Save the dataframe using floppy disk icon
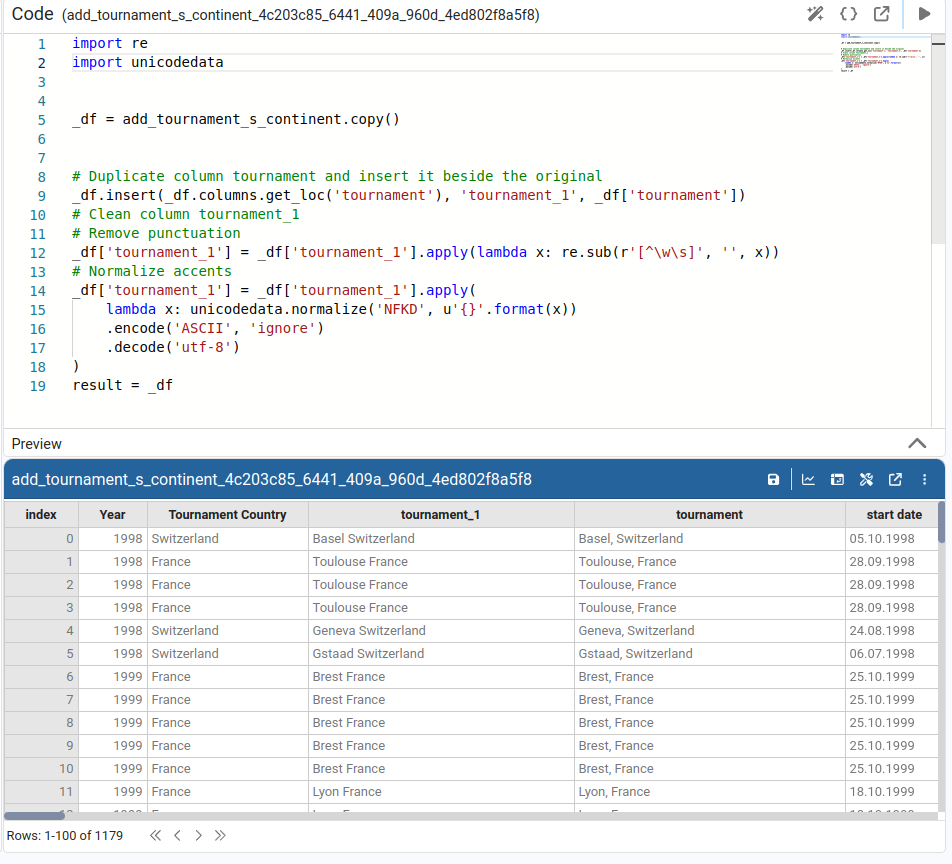 coord(773,480)
